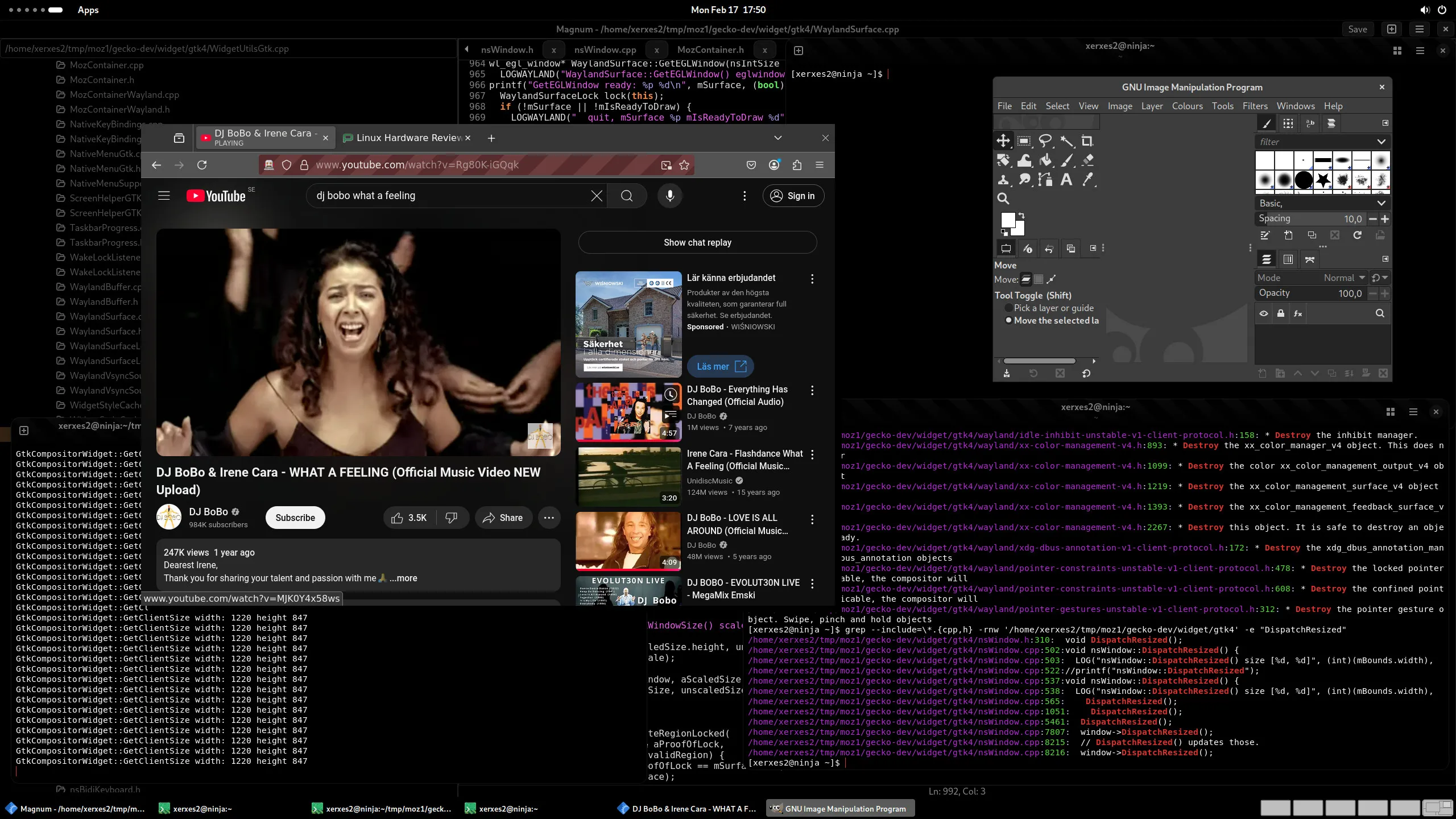The width and height of the screenshot is (1456, 819).
Task: Swap foreground and background colors in GIMP
Action: pyautogui.click(x=1021, y=216)
